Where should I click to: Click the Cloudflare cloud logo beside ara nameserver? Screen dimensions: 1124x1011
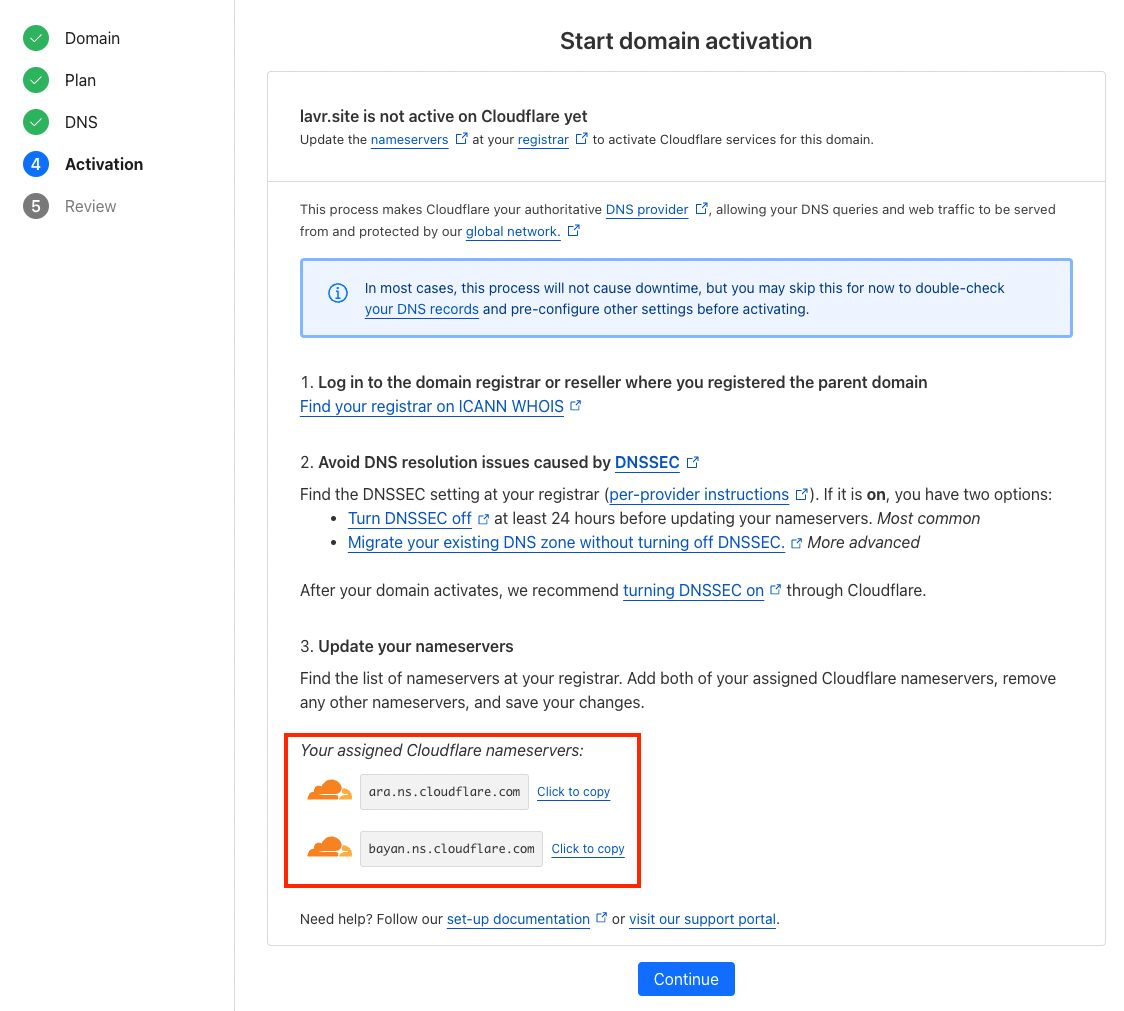330,791
